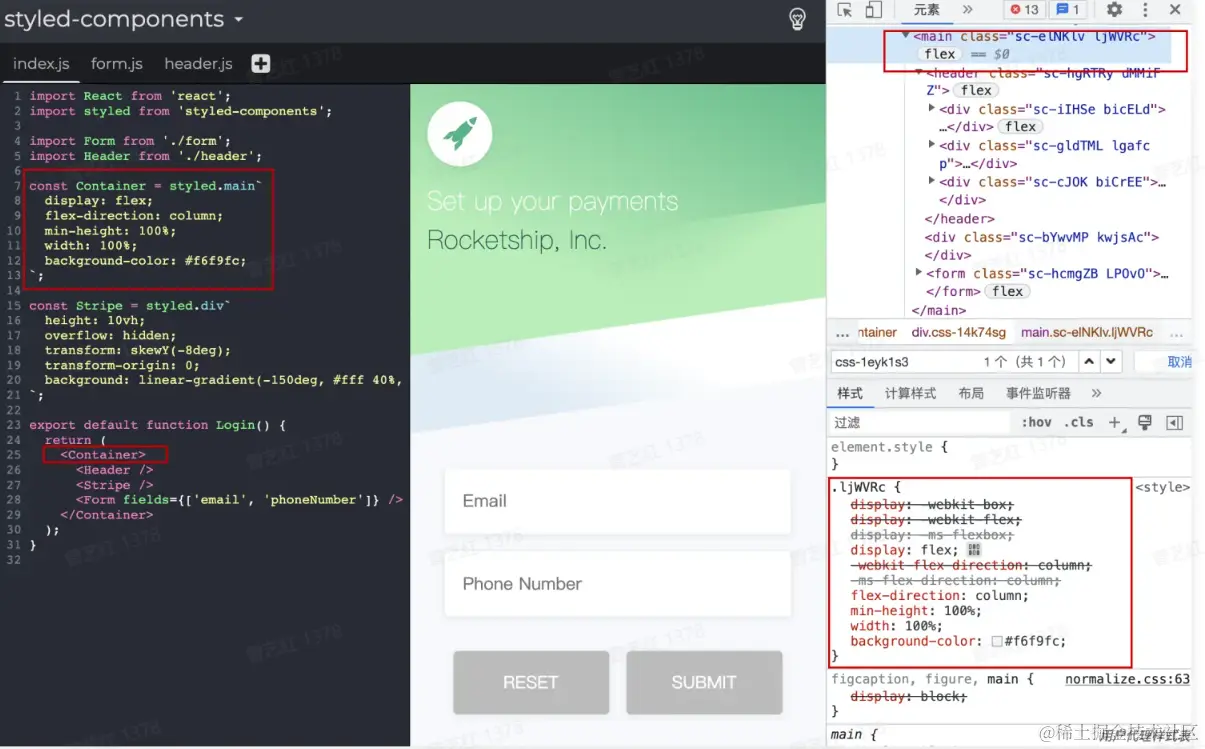Toggle the computed styles sidebar icon
This screenshot has height=749, width=1205.
tap(1175, 423)
